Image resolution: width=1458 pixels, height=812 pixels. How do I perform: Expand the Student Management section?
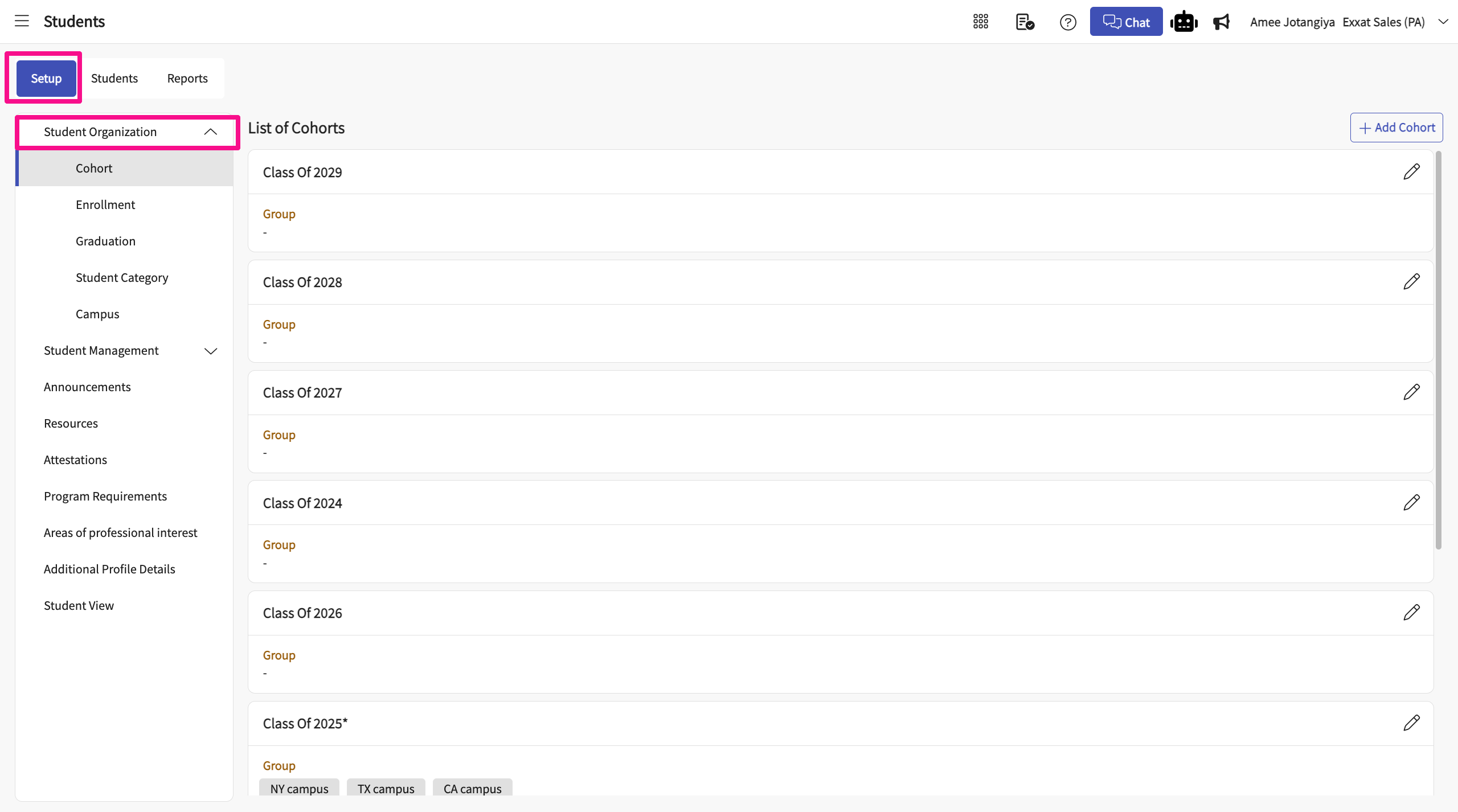(x=210, y=351)
